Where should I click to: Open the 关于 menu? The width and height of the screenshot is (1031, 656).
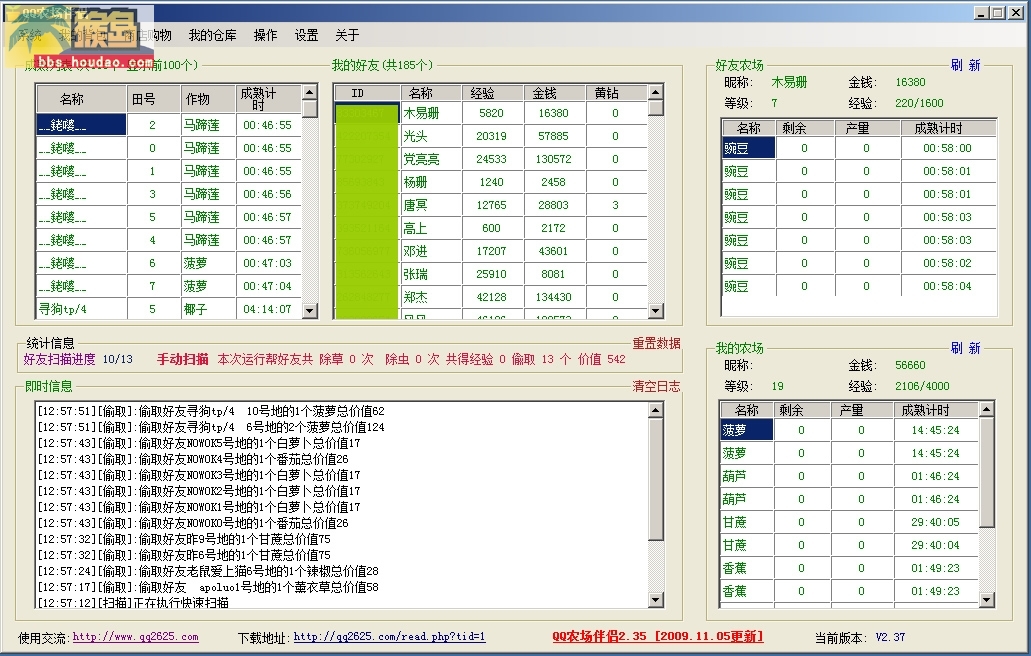pyautogui.click(x=347, y=35)
